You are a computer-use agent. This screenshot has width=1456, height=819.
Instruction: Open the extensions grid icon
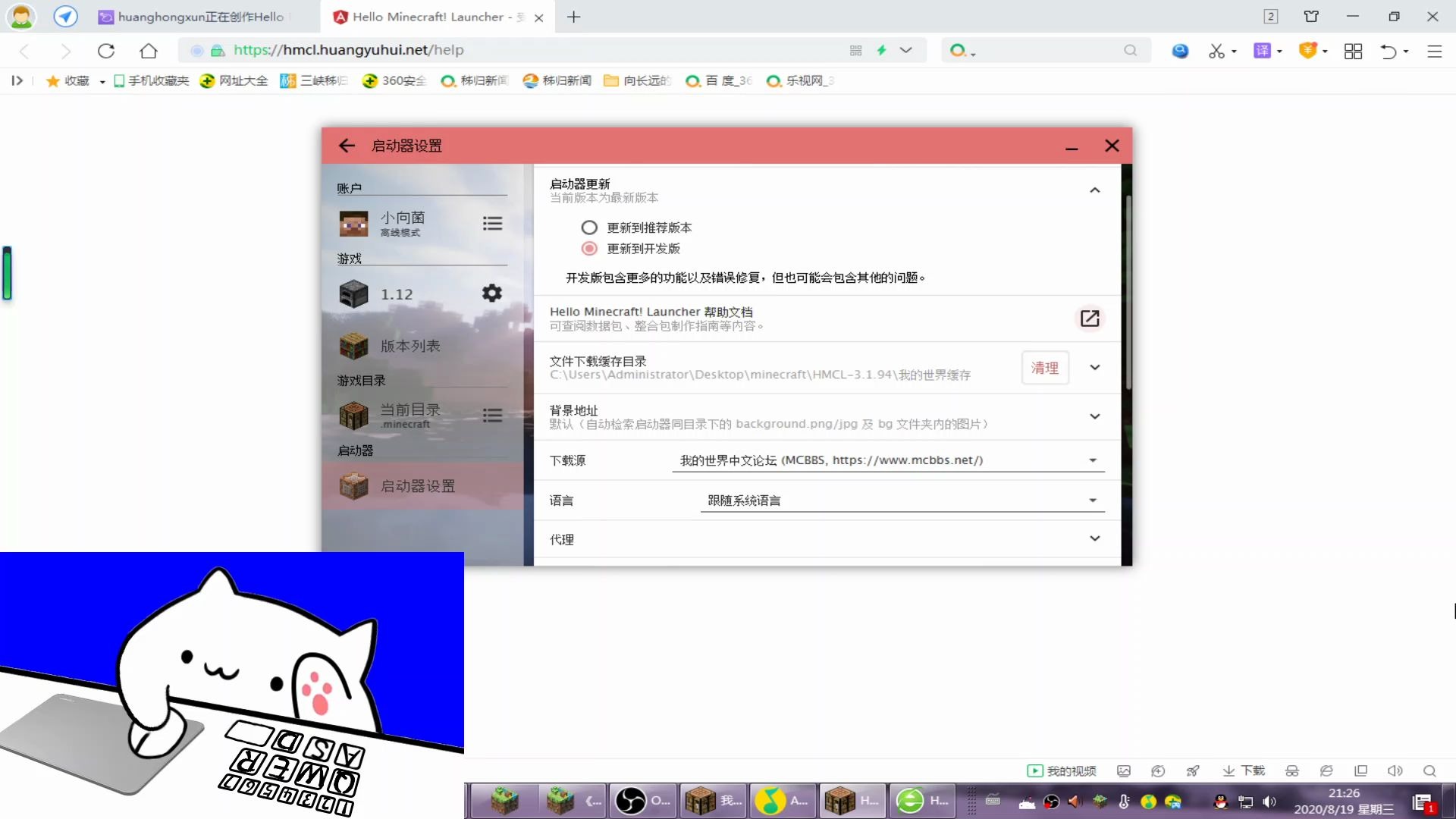pos(1353,51)
